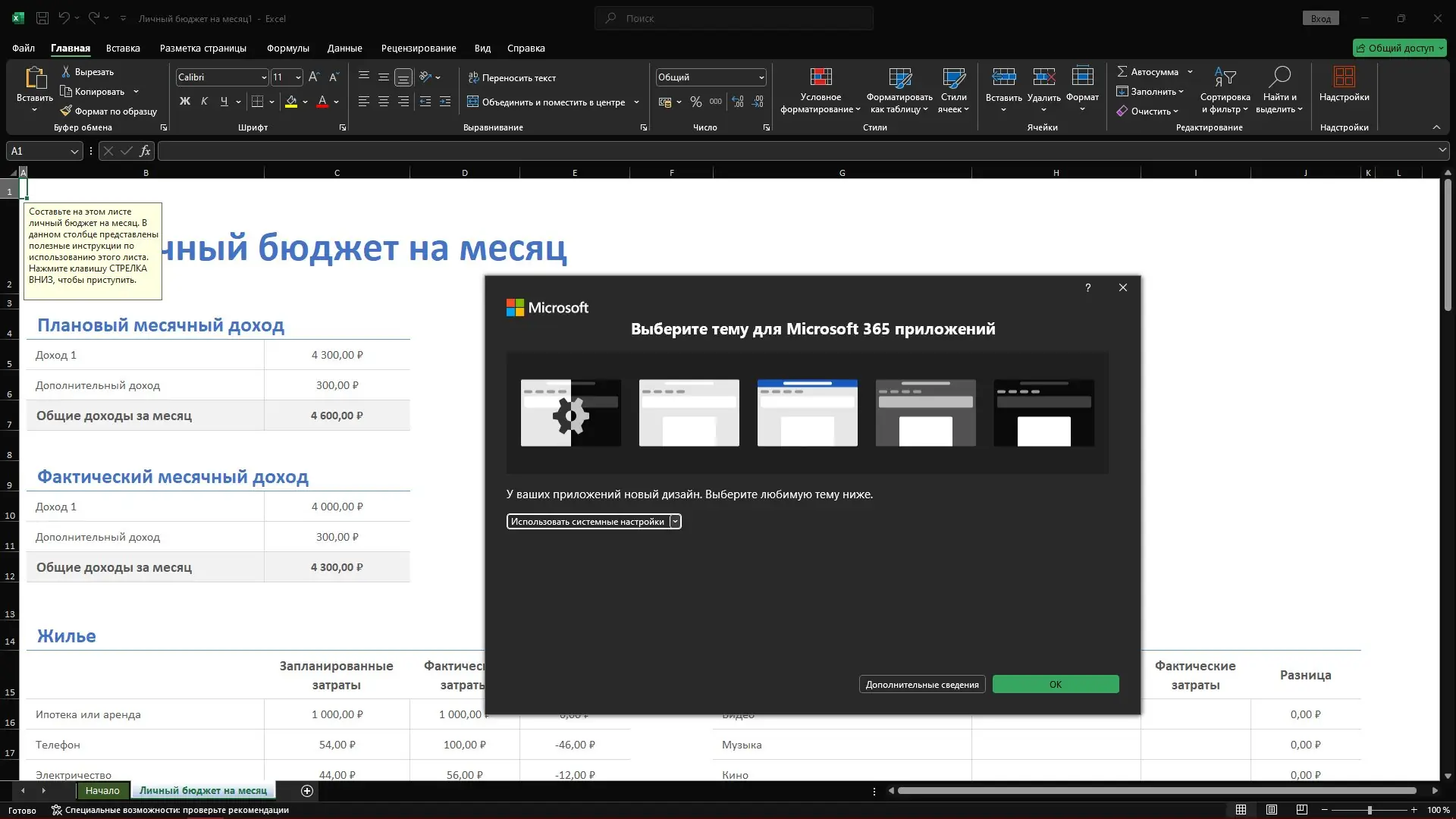Viewport: 1456px width, 819px height.
Task: Expand the number format combo box
Action: (x=761, y=77)
